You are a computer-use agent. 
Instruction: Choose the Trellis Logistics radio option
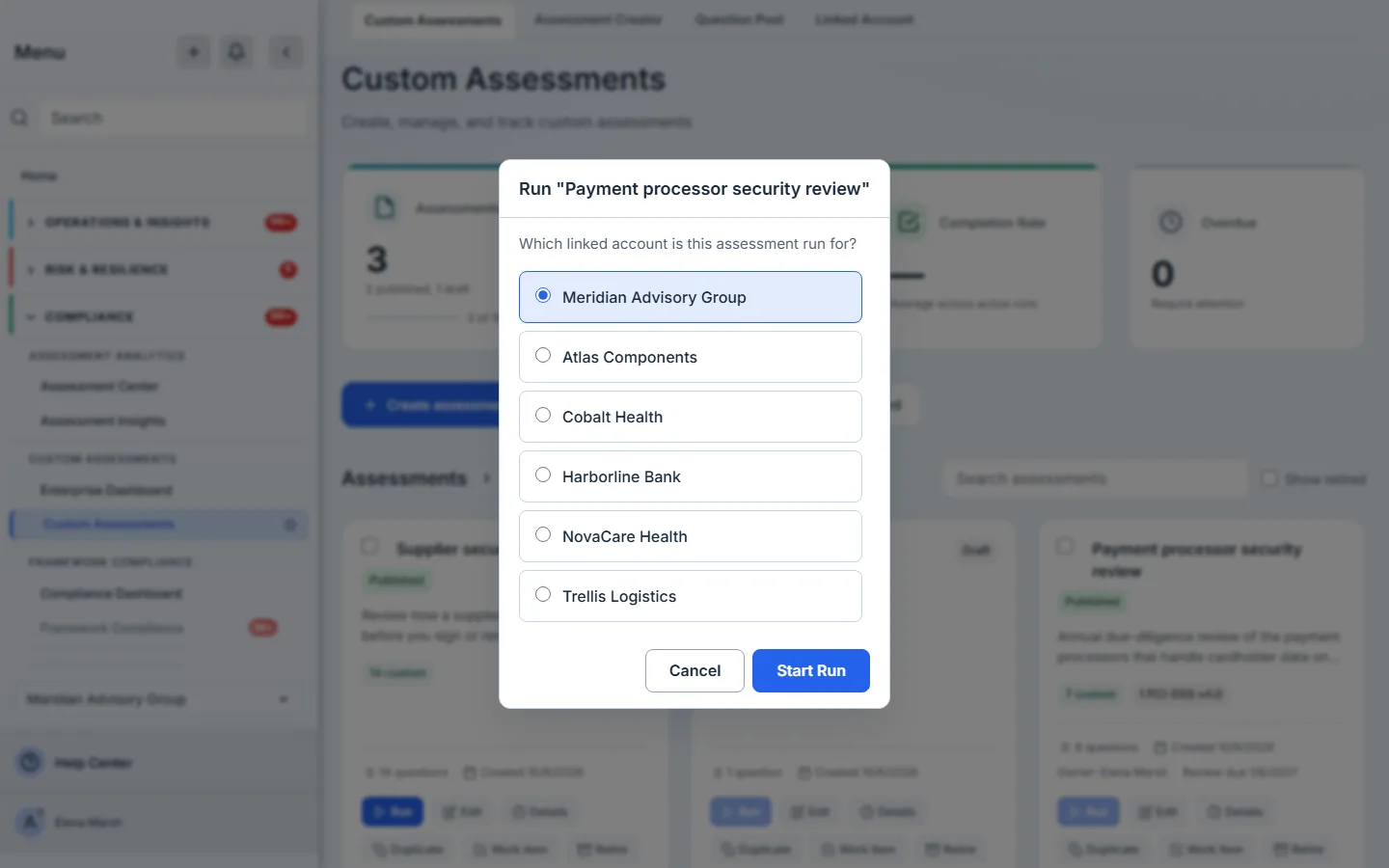(x=690, y=596)
